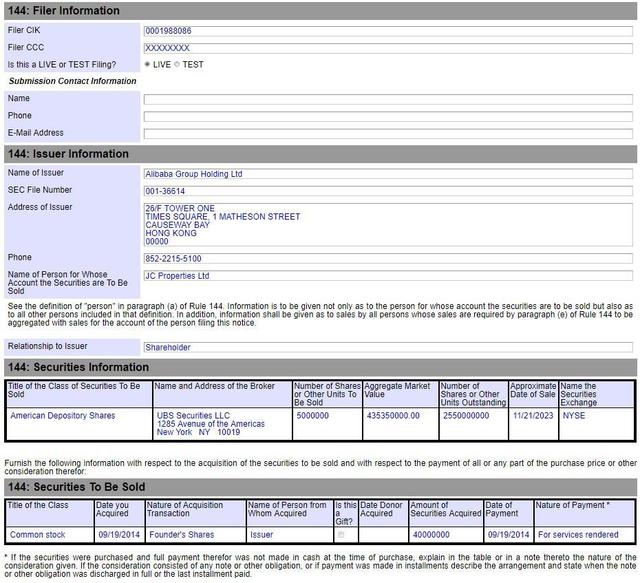Select the JC Properties Ltd field
Viewport: 640px width, 583px height.
(x=387, y=276)
